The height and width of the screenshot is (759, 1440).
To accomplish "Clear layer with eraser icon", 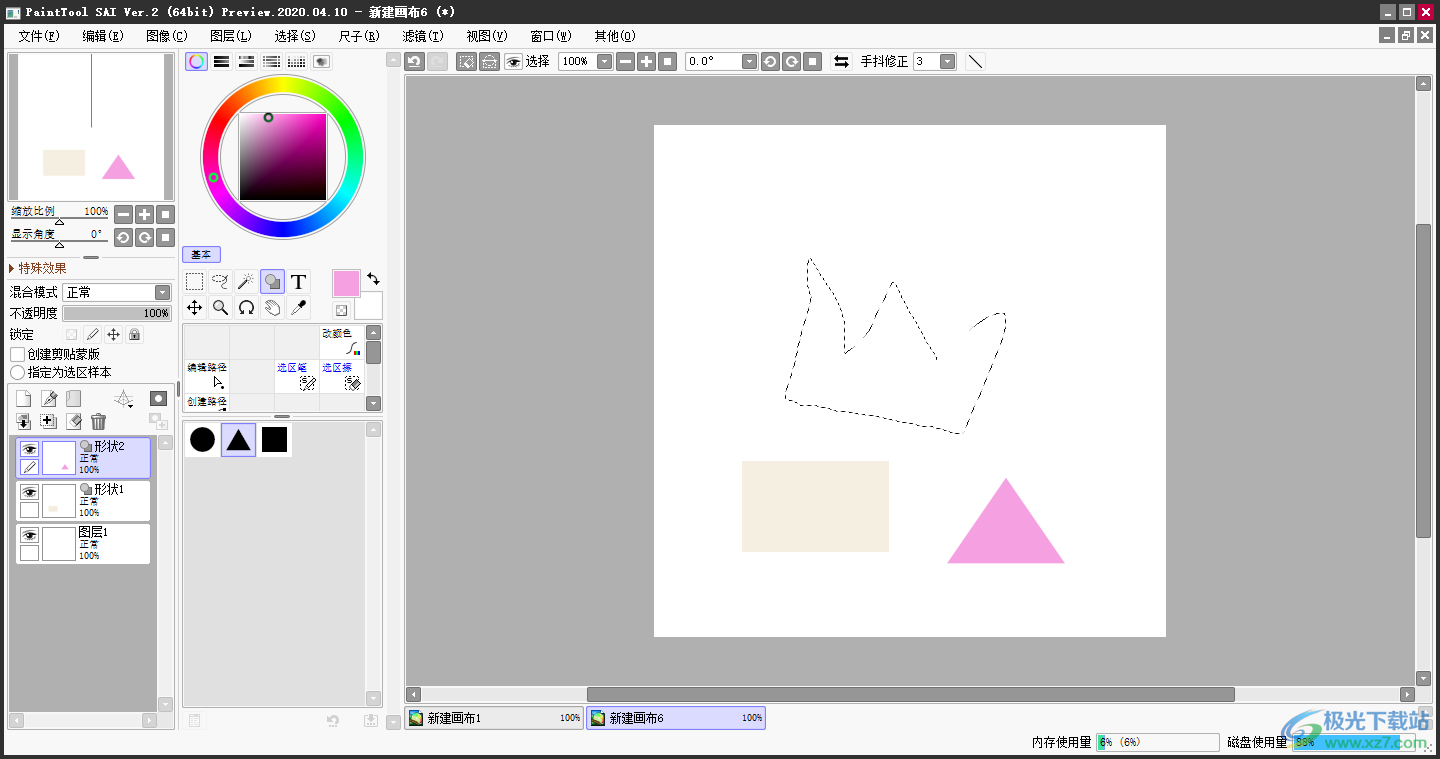I will [73, 422].
